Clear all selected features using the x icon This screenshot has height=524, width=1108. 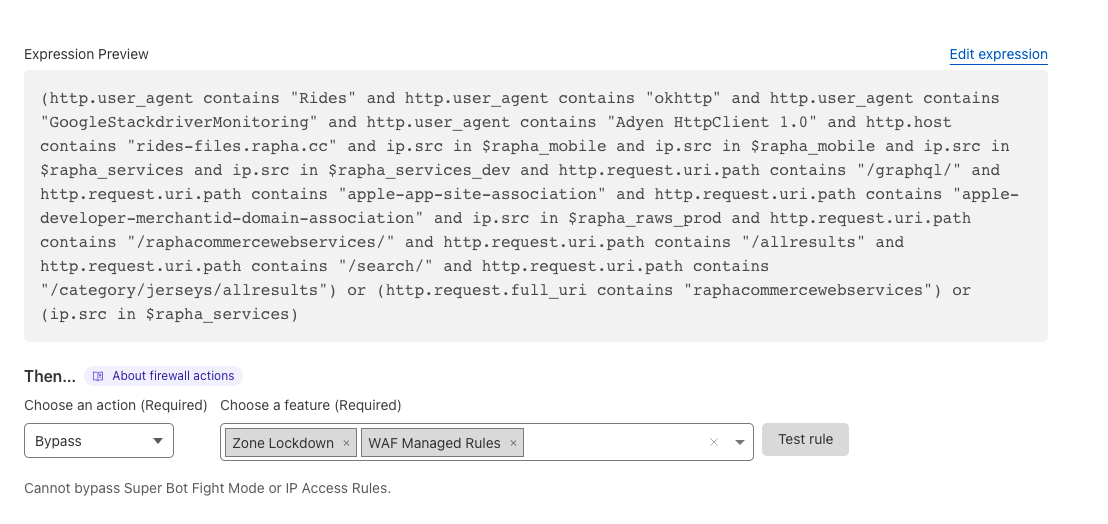[x=713, y=442]
